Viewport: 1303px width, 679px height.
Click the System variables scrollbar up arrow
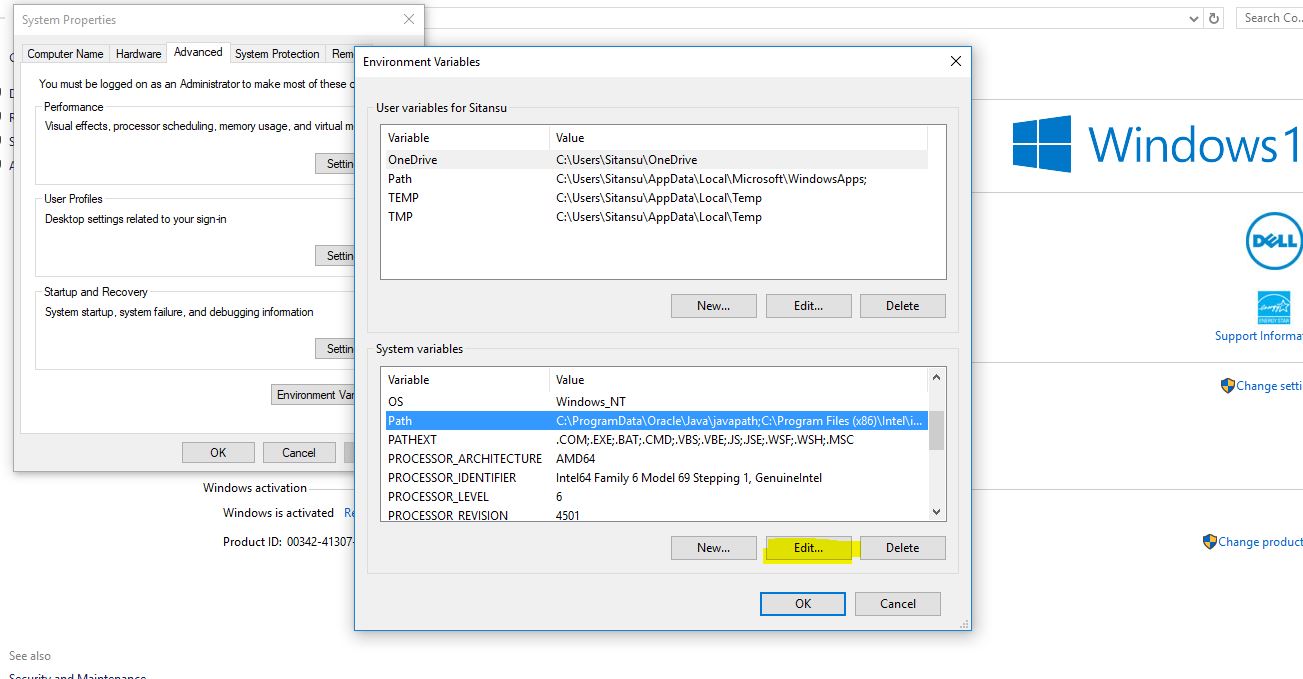coord(936,378)
